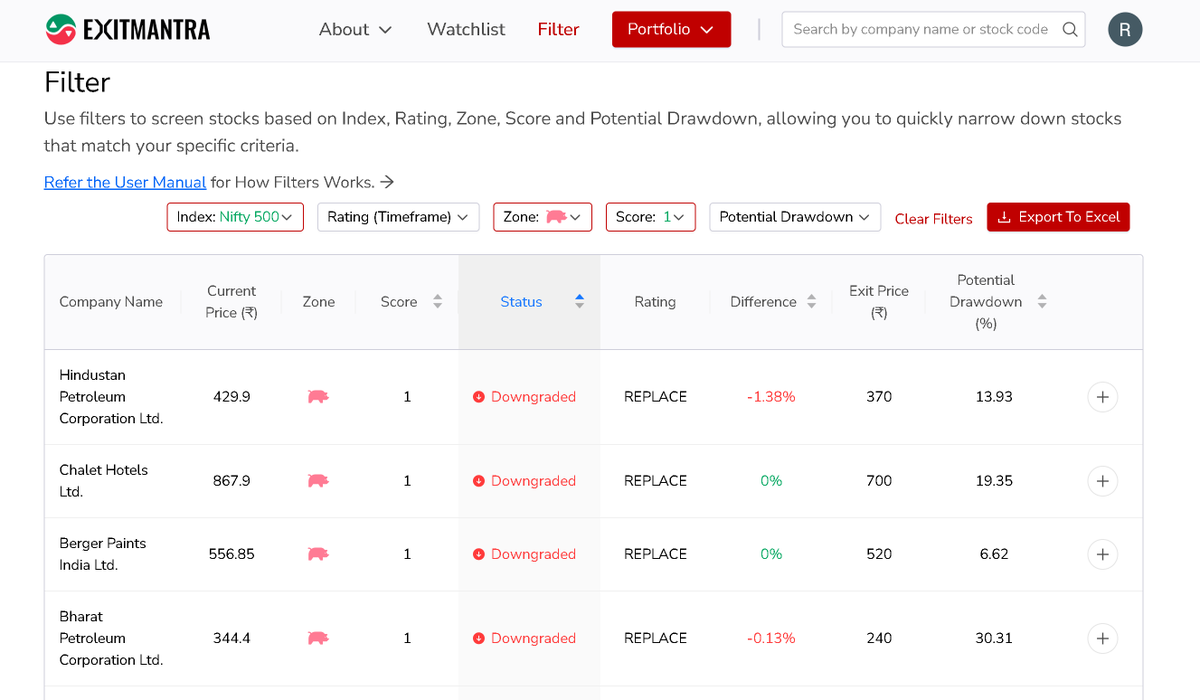Open the Refer the User Manual link
Screen dimensions: 1200x700
pyautogui.click(x=125, y=182)
